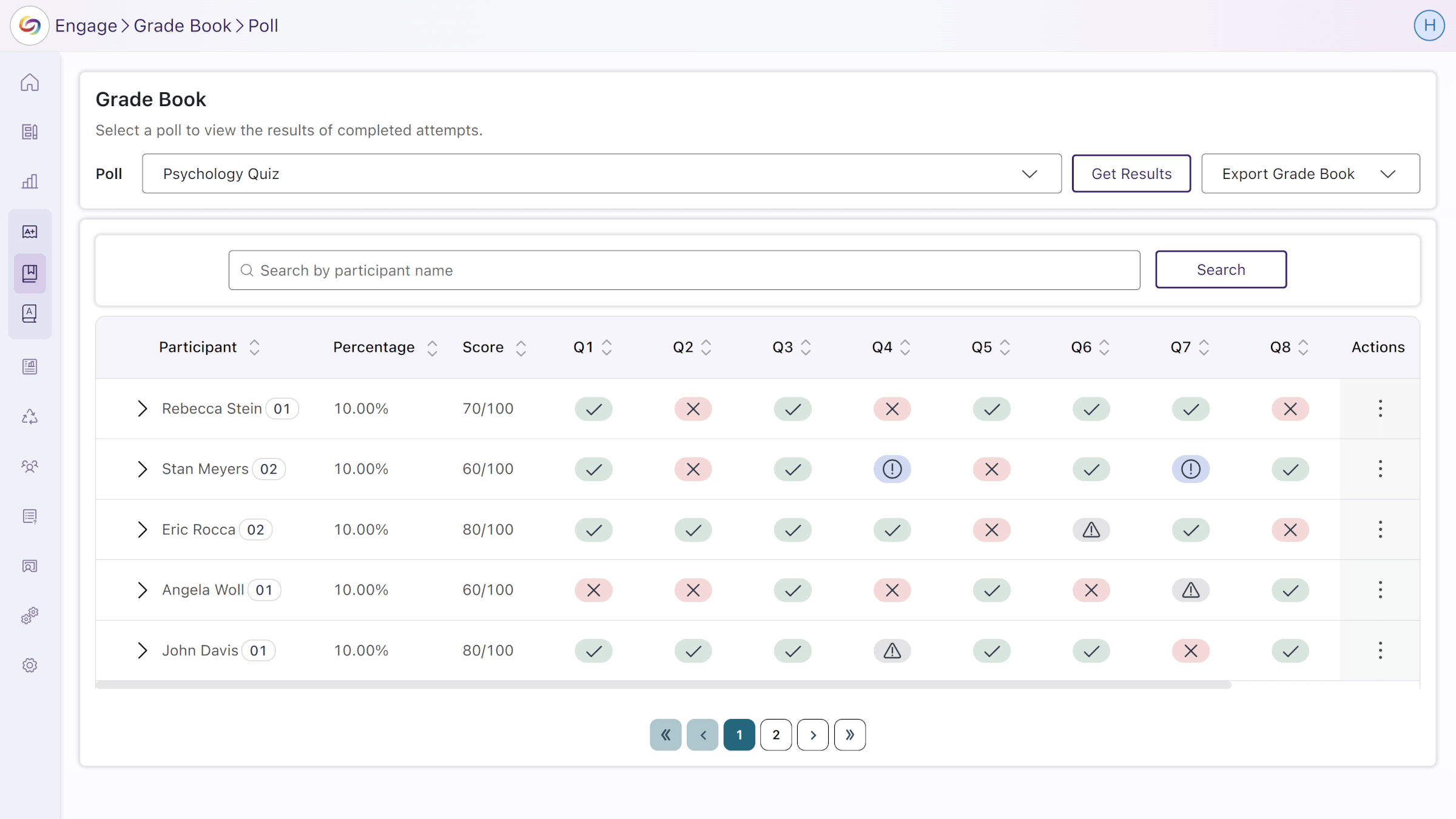Open actions menu for John Davis
This screenshot has height=819, width=1456.
point(1380,650)
